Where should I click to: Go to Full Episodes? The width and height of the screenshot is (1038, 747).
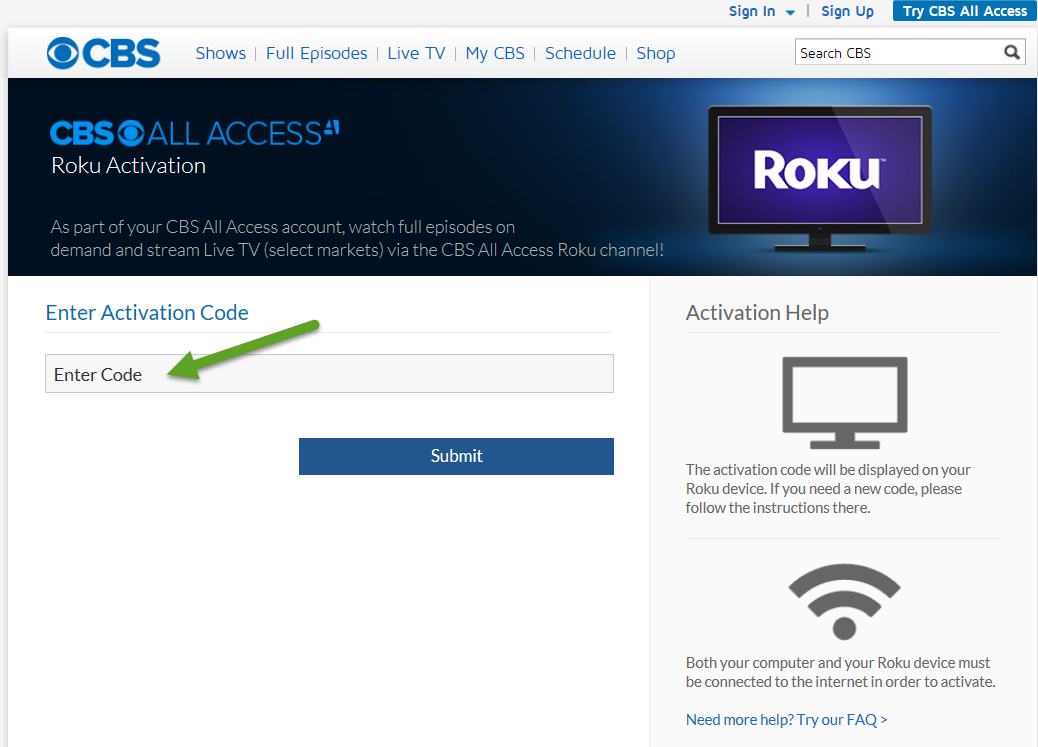316,53
